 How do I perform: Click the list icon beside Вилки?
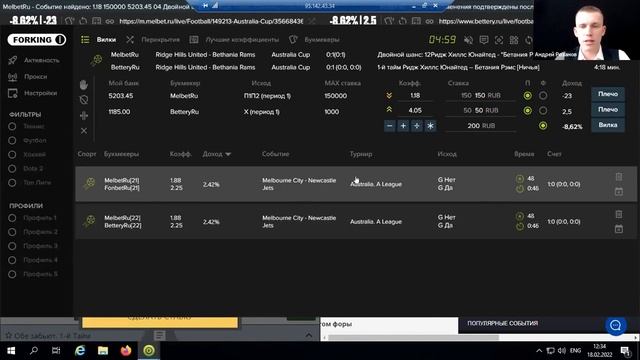click(85, 40)
